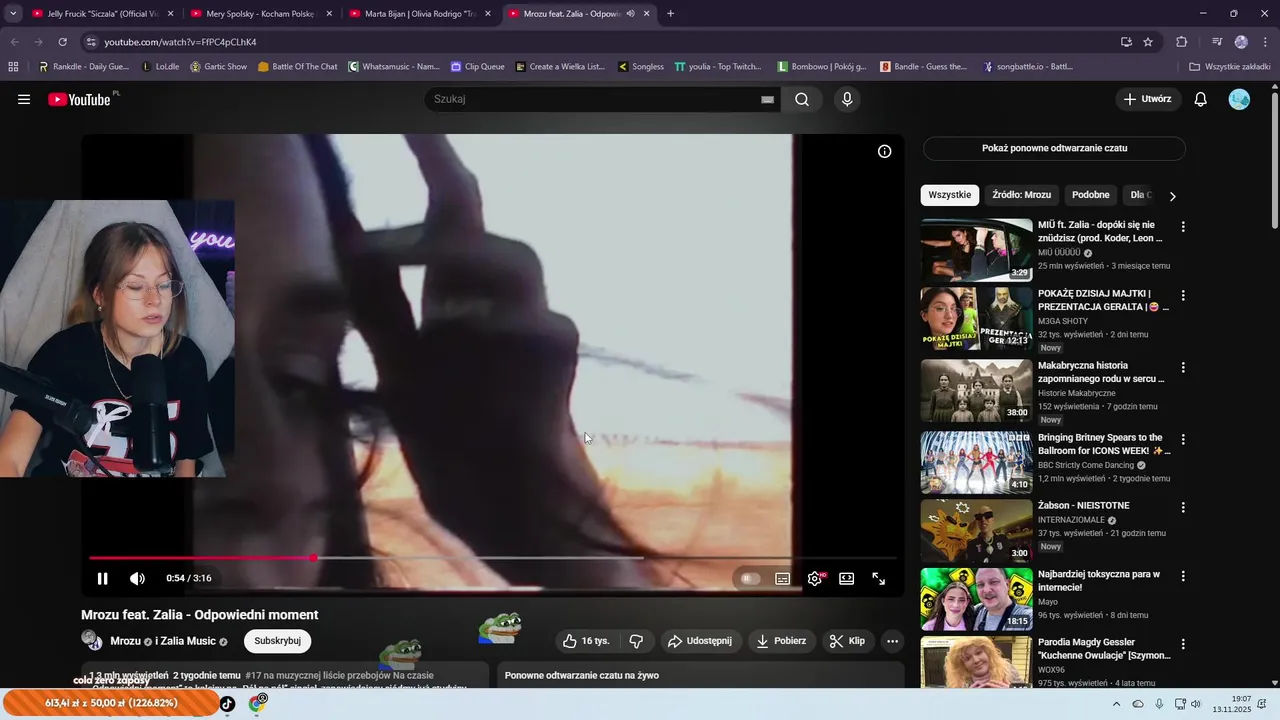Show next filter chips with arrow
Viewport: 1280px width, 720px height.
(1172, 196)
